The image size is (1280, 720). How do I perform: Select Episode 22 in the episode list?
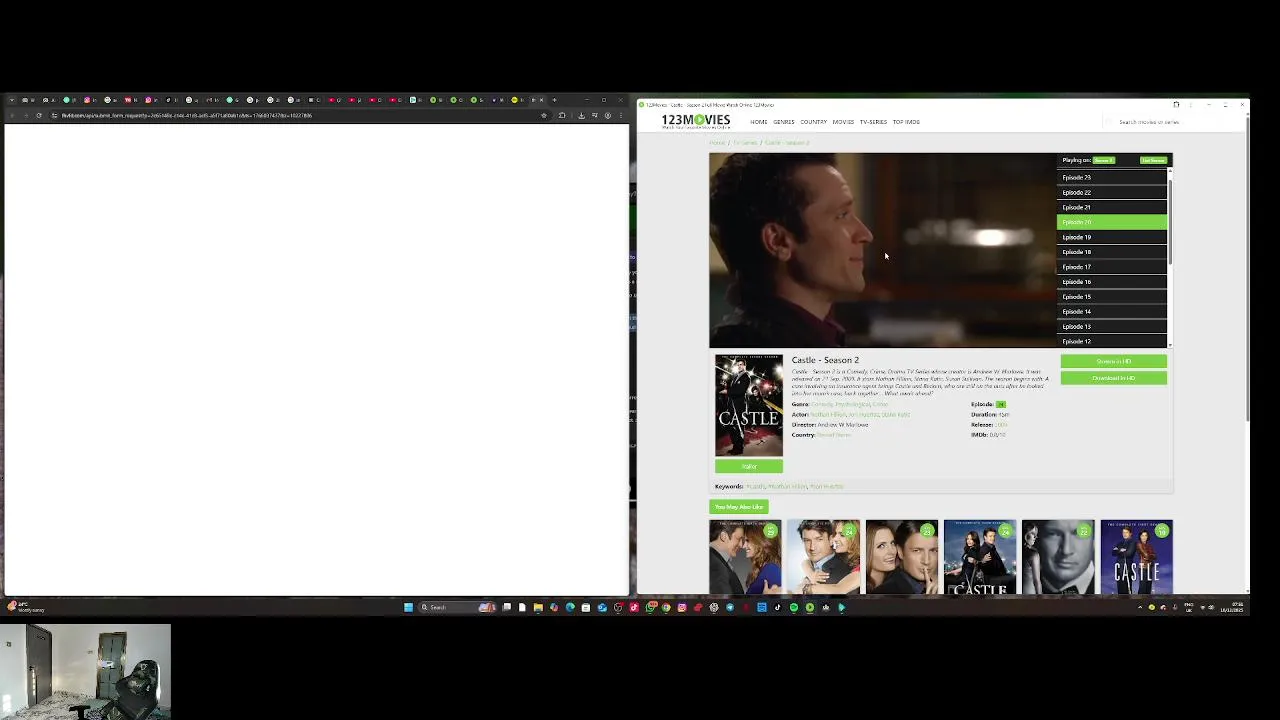click(1112, 192)
